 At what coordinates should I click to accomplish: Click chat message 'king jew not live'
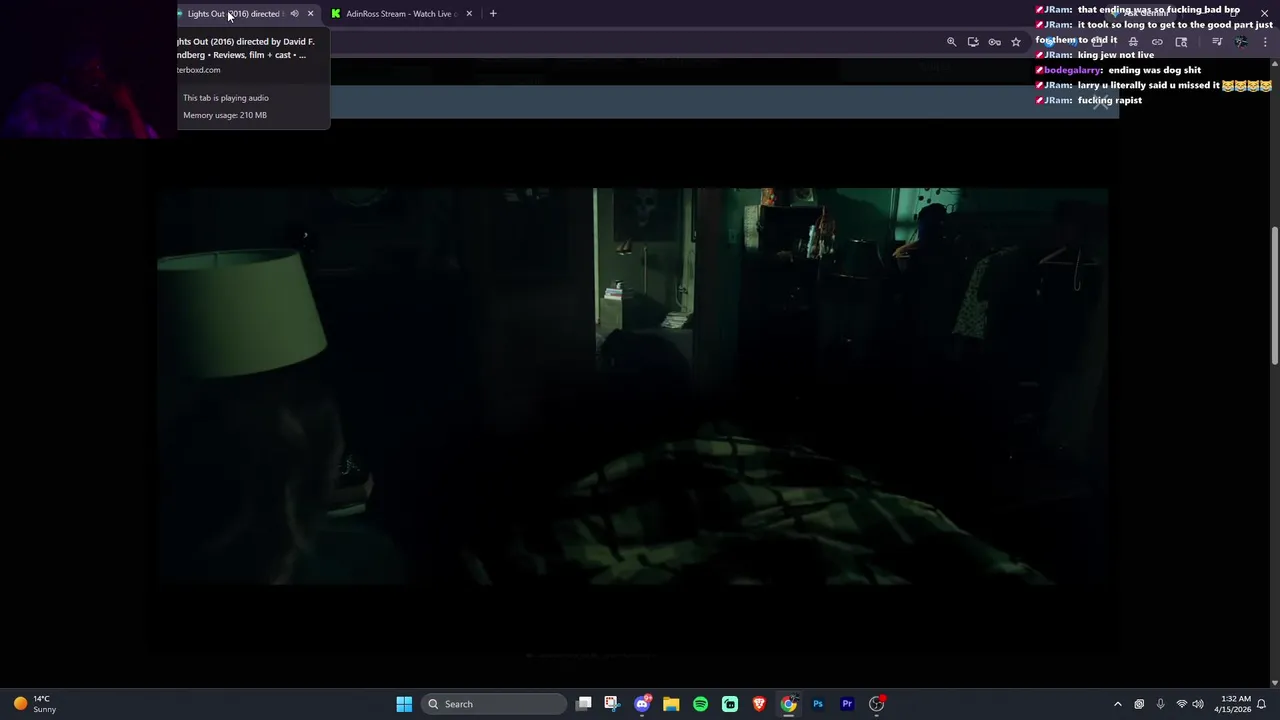1116,55
